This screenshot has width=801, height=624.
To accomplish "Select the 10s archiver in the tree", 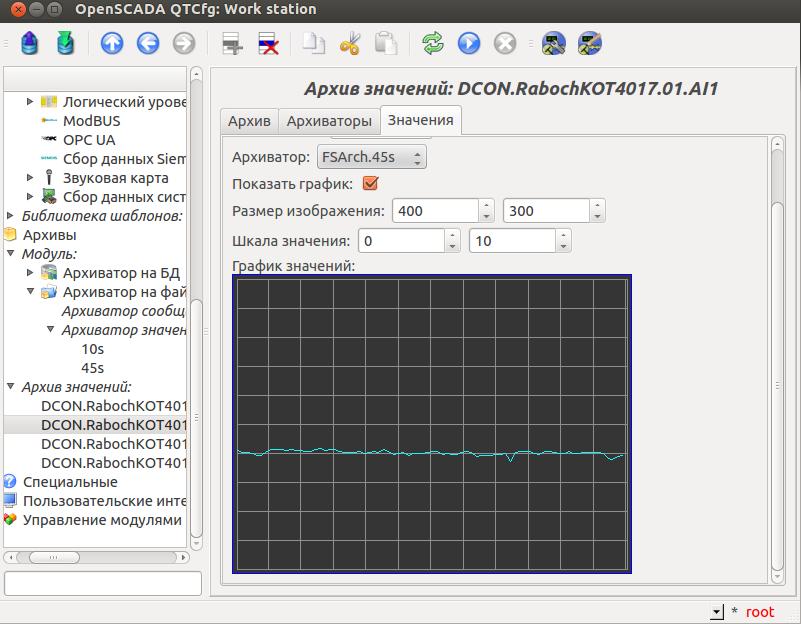I will pyautogui.click(x=92, y=349).
